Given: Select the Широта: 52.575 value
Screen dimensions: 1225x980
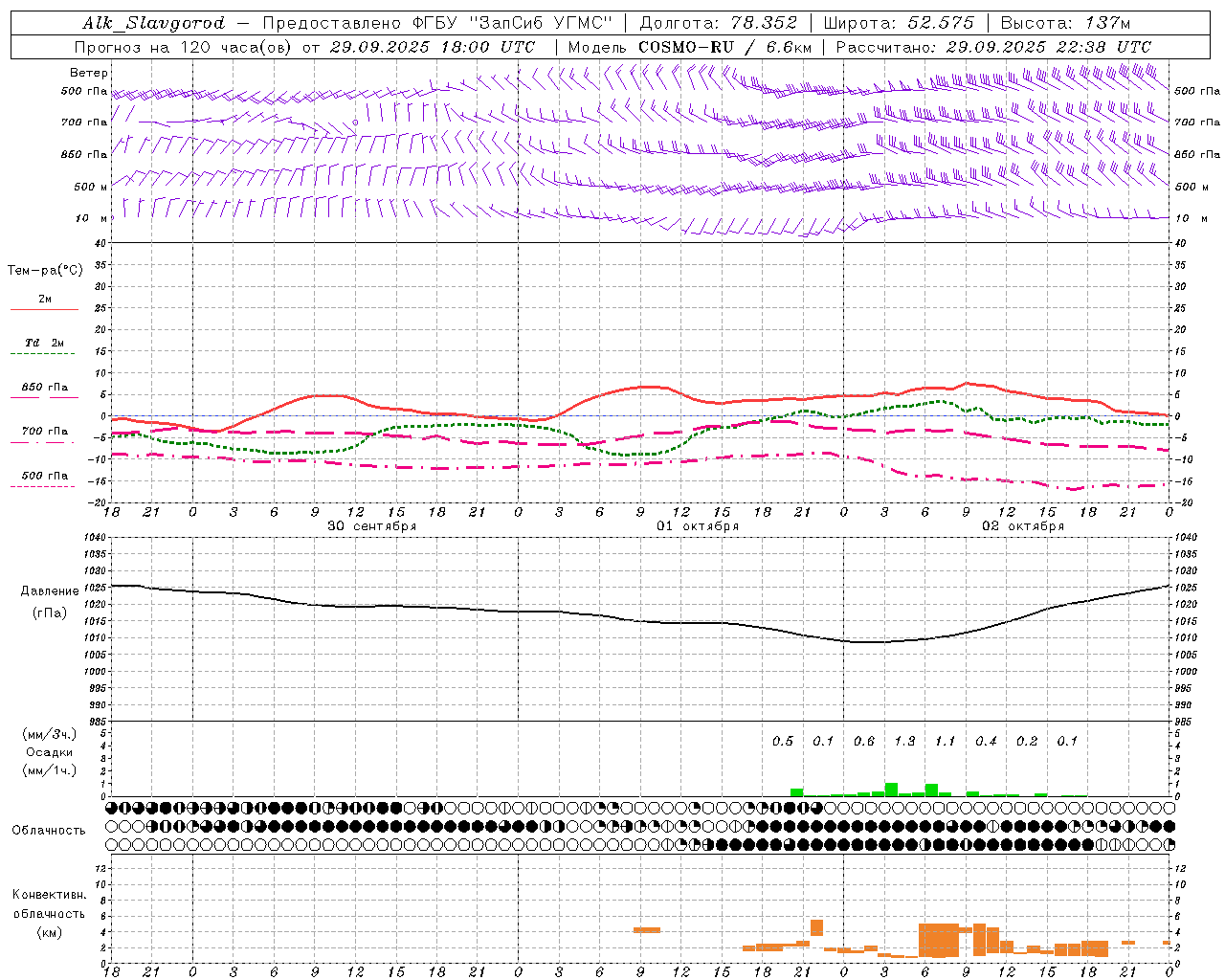Looking at the screenshot, I should (x=899, y=23).
